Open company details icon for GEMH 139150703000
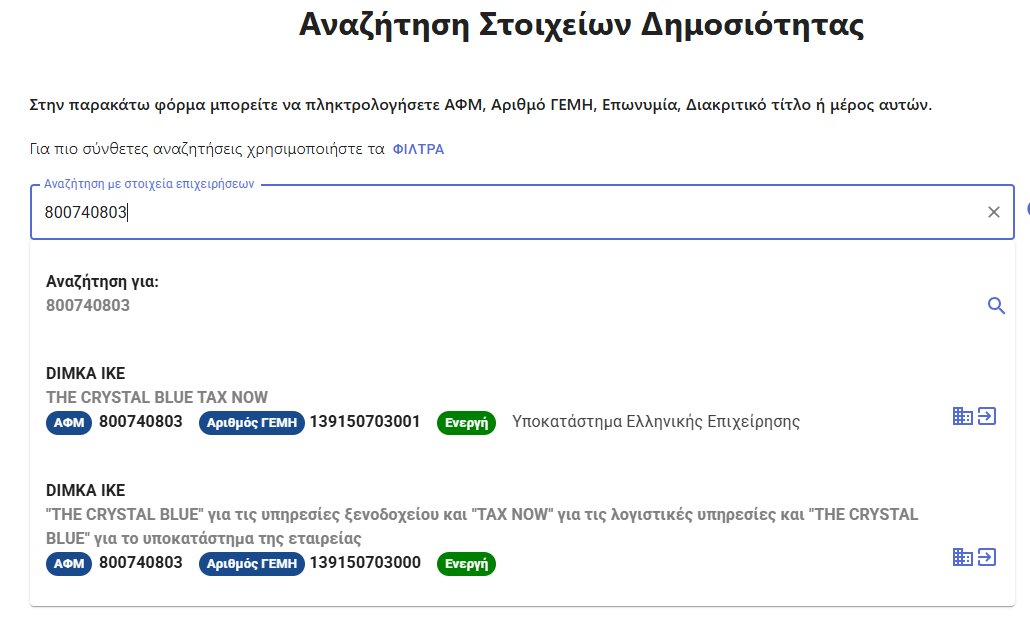Viewport: 1030px width, 624px height. (962, 558)
